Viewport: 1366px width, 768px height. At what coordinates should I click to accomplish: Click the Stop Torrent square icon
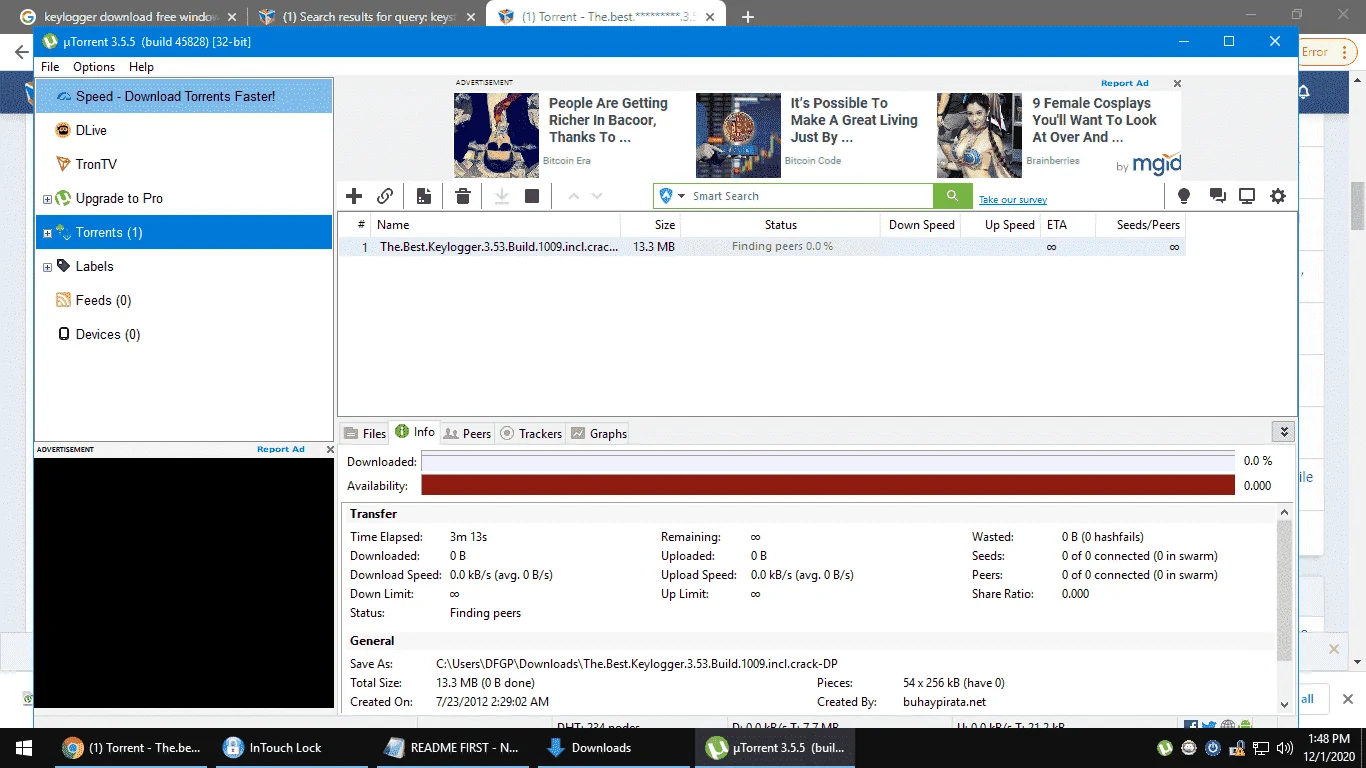(x=532, y=196)
